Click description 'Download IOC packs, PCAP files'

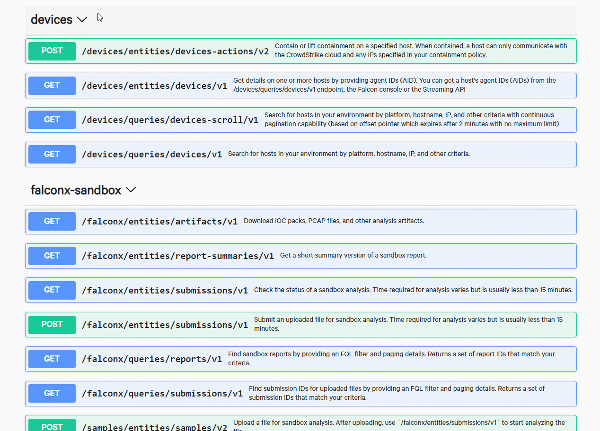click(x=334, y=221)
